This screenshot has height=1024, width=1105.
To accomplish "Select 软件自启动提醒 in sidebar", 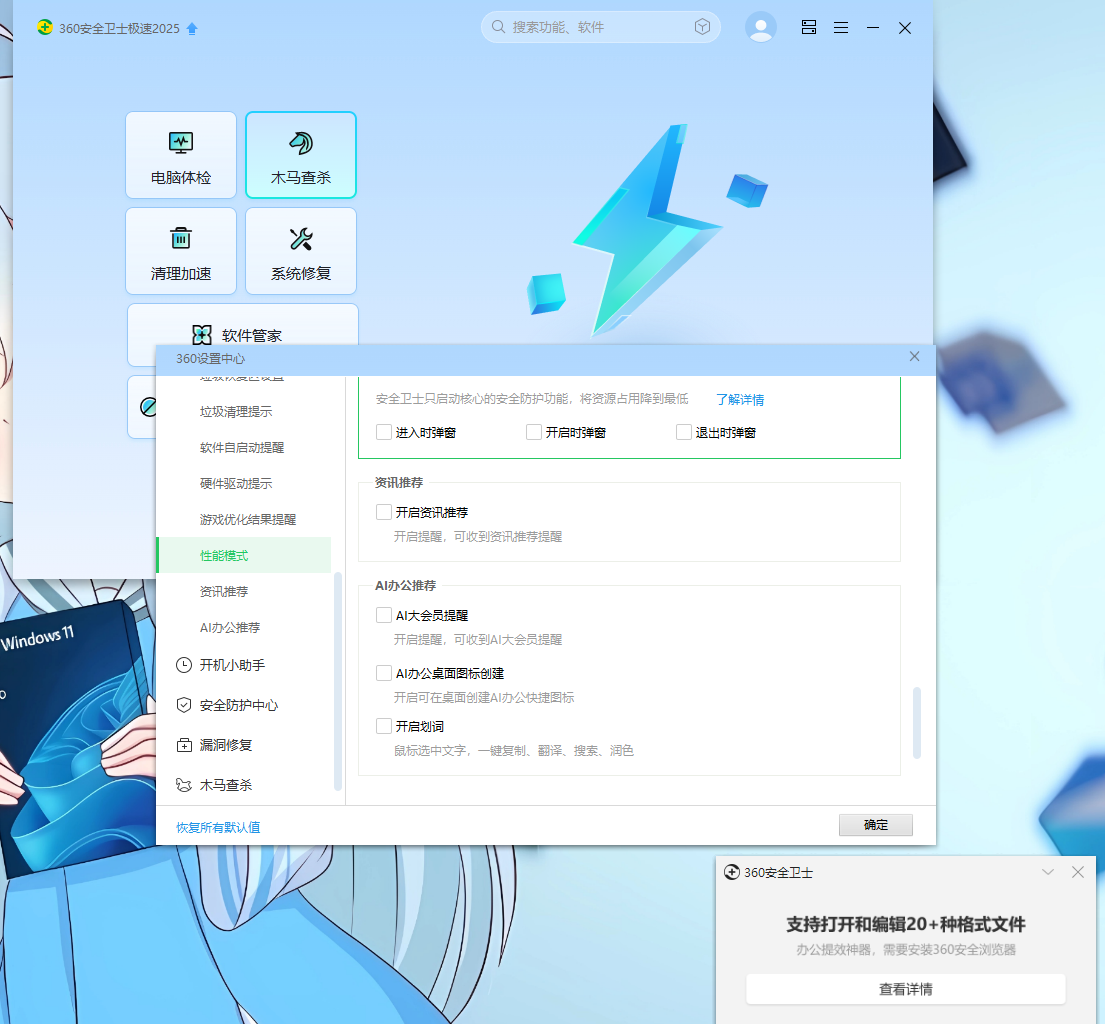I will point(244,448).
